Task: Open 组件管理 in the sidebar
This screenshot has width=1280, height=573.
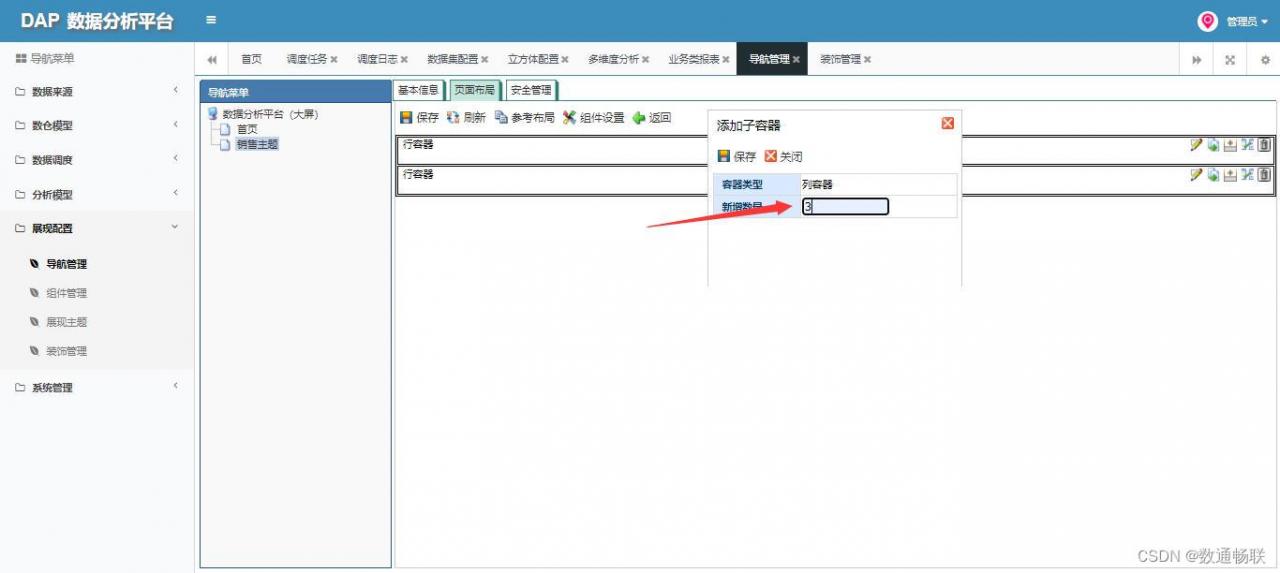Action: coord(66,293)
